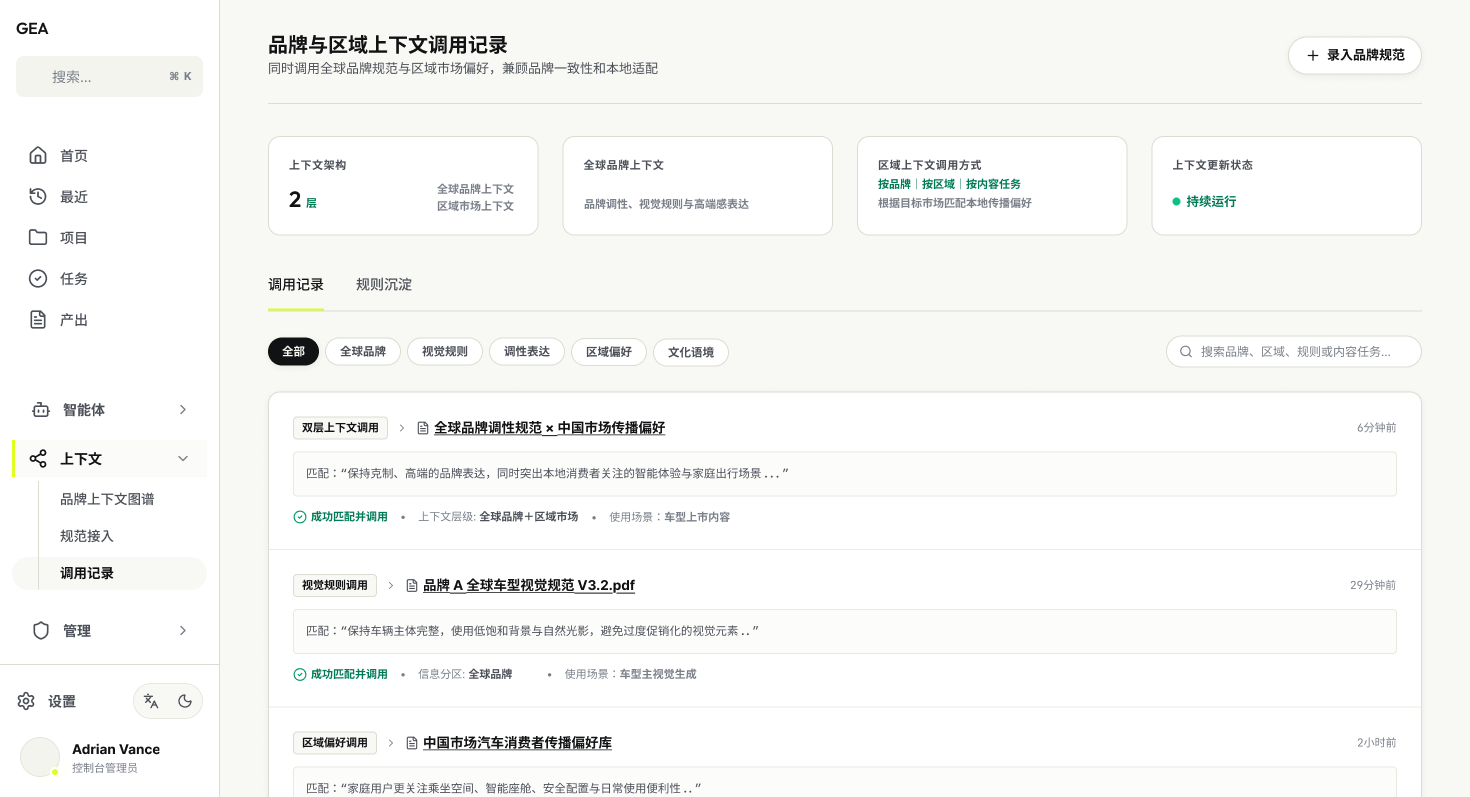Expand the 智能体 chevron
Screen dimensions: 1470x797
[183, 409]
